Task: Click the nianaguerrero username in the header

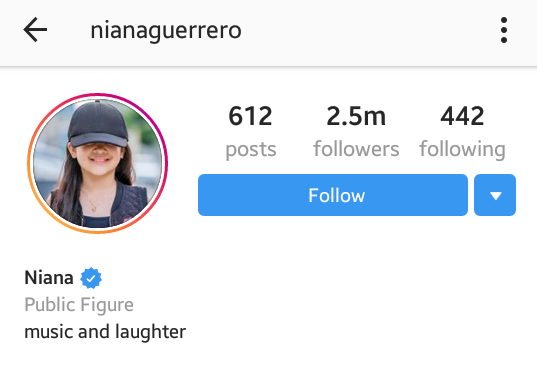Action: click(x=166, y=31)
